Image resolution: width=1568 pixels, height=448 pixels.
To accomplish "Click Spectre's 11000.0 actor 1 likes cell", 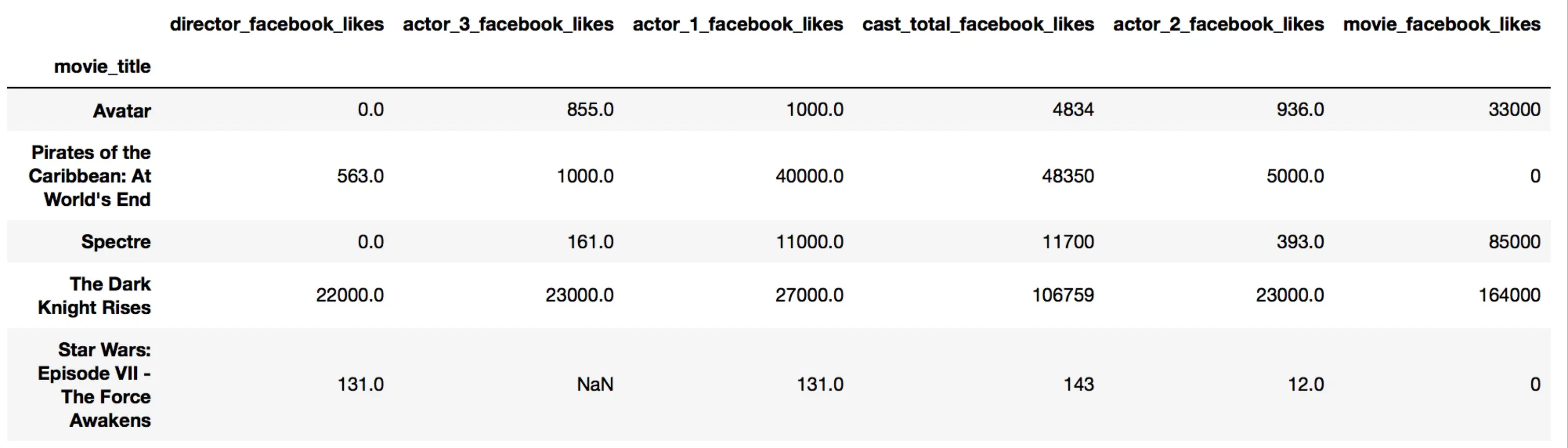I will tap(809, 242).
